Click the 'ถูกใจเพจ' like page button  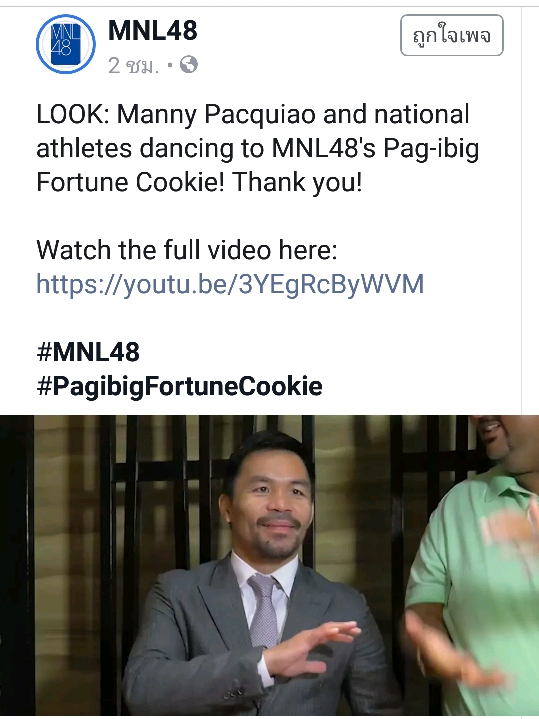[452, 35]
